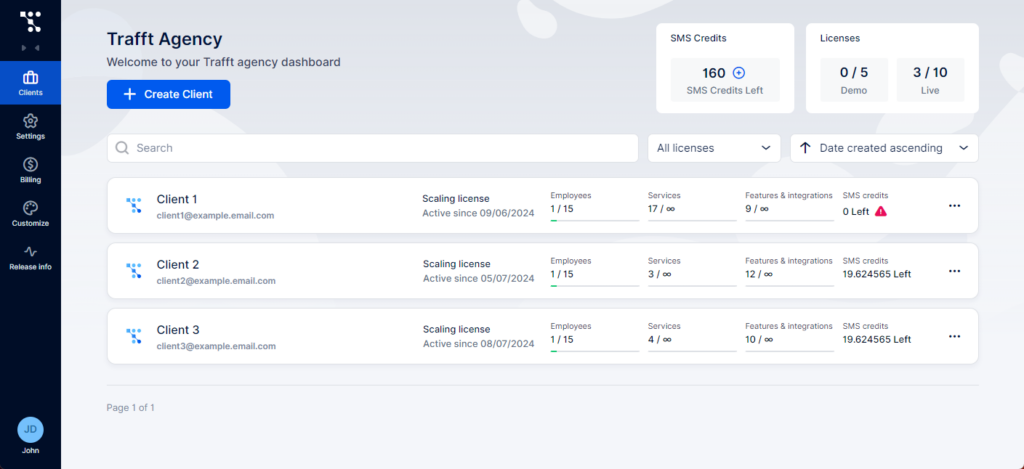The height and width of the screenshot is (469, 1024).
Task: View Release info in the sidebar
Action: [30, 257]
